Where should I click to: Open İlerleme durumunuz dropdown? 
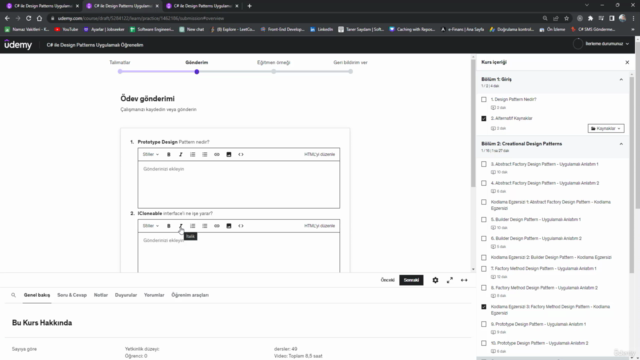(601, 44)
